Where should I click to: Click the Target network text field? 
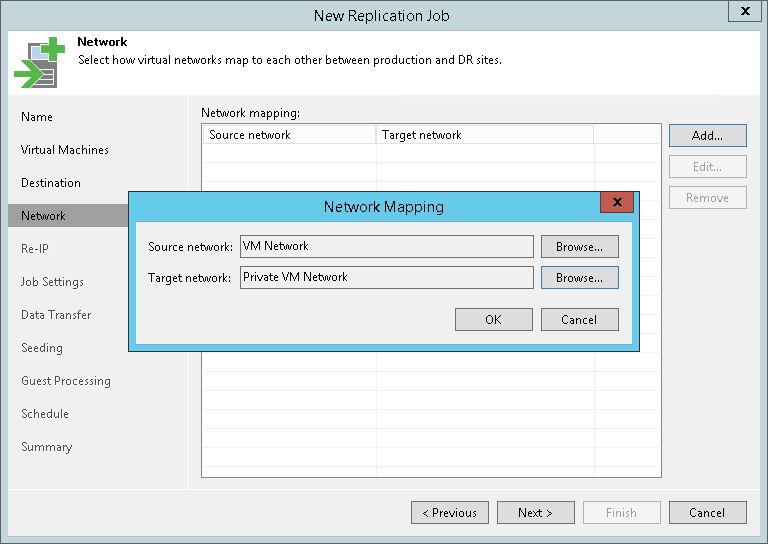click(386, 278)
